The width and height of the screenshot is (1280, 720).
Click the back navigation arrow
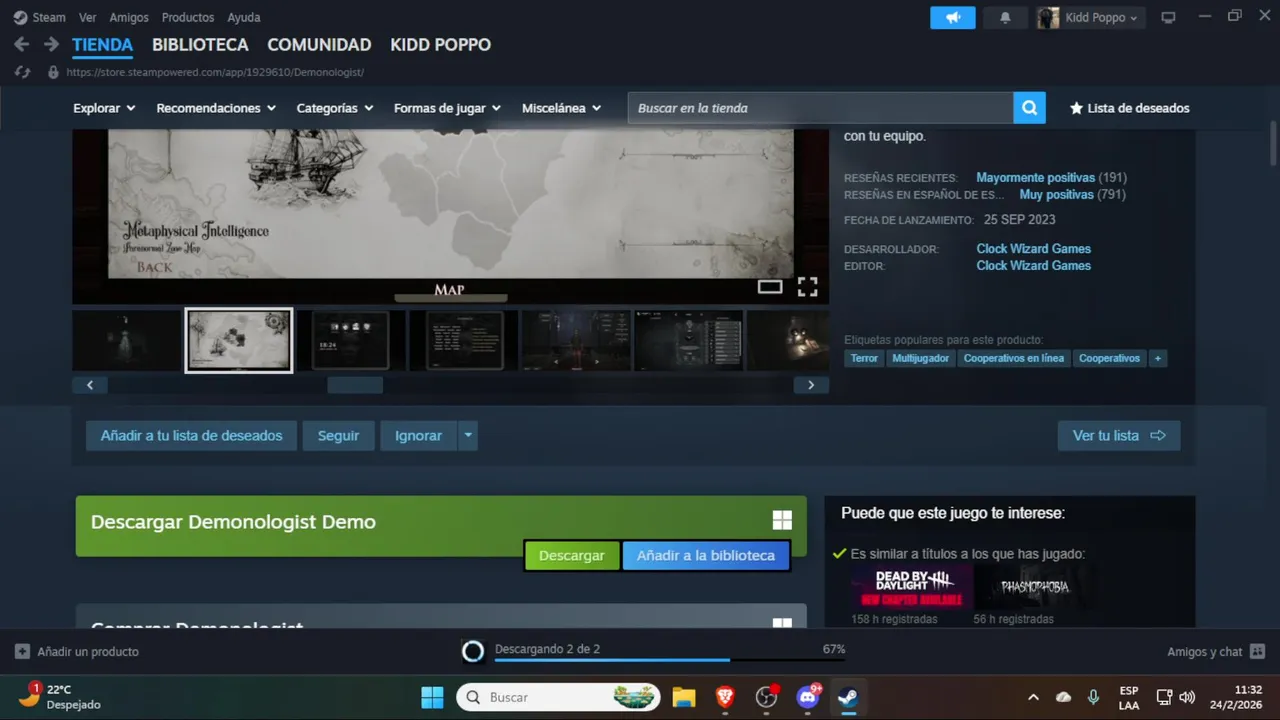click(21, 45)
